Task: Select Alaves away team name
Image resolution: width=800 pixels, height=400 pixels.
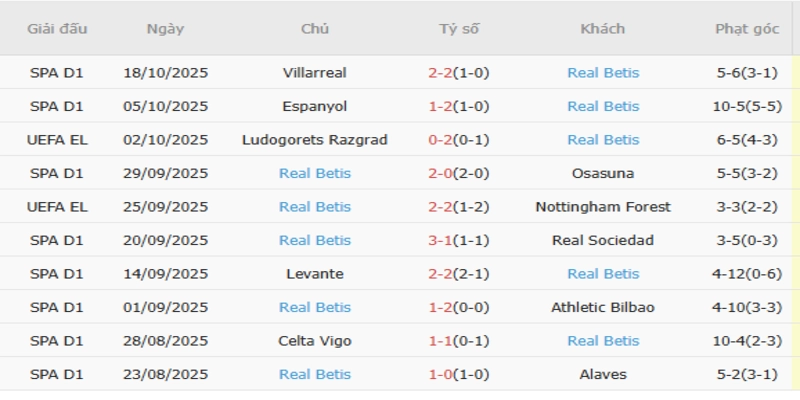Action: [x=603, y=374]
